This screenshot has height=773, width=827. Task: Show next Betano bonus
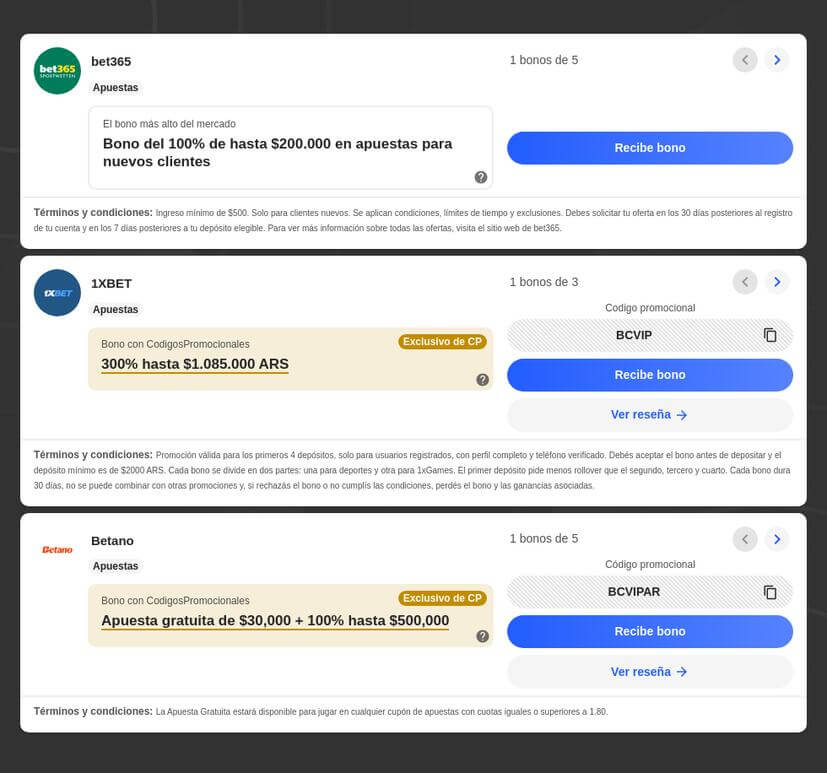(777, 539)
